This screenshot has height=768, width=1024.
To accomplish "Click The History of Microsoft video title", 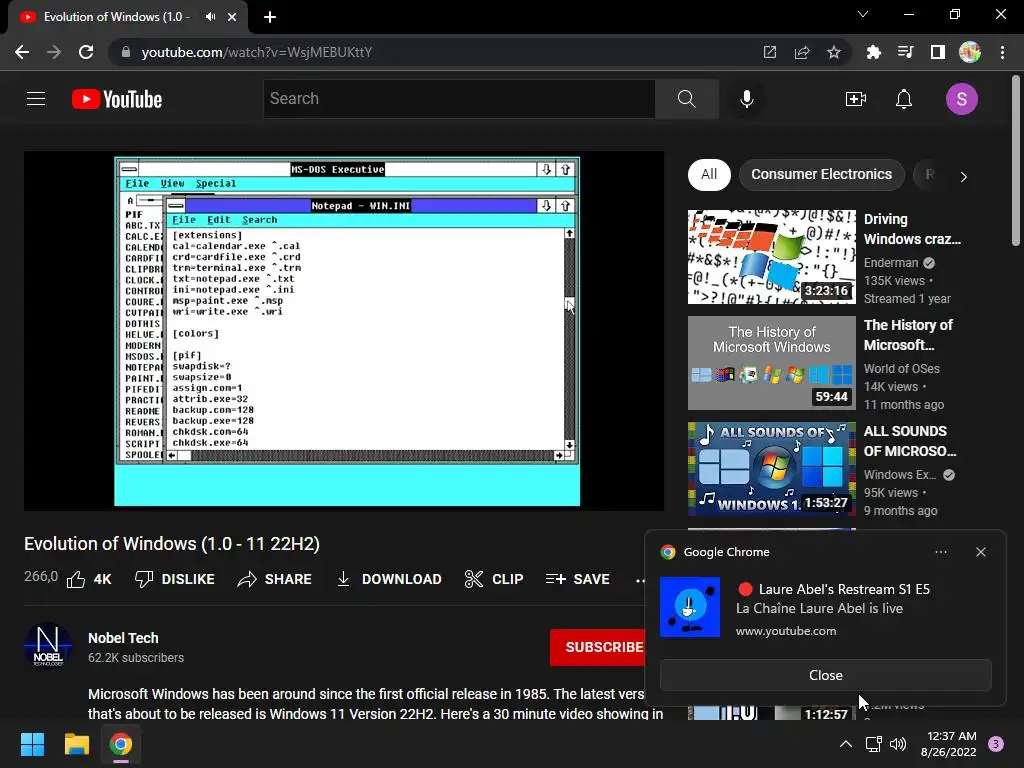I will [909, 335].
